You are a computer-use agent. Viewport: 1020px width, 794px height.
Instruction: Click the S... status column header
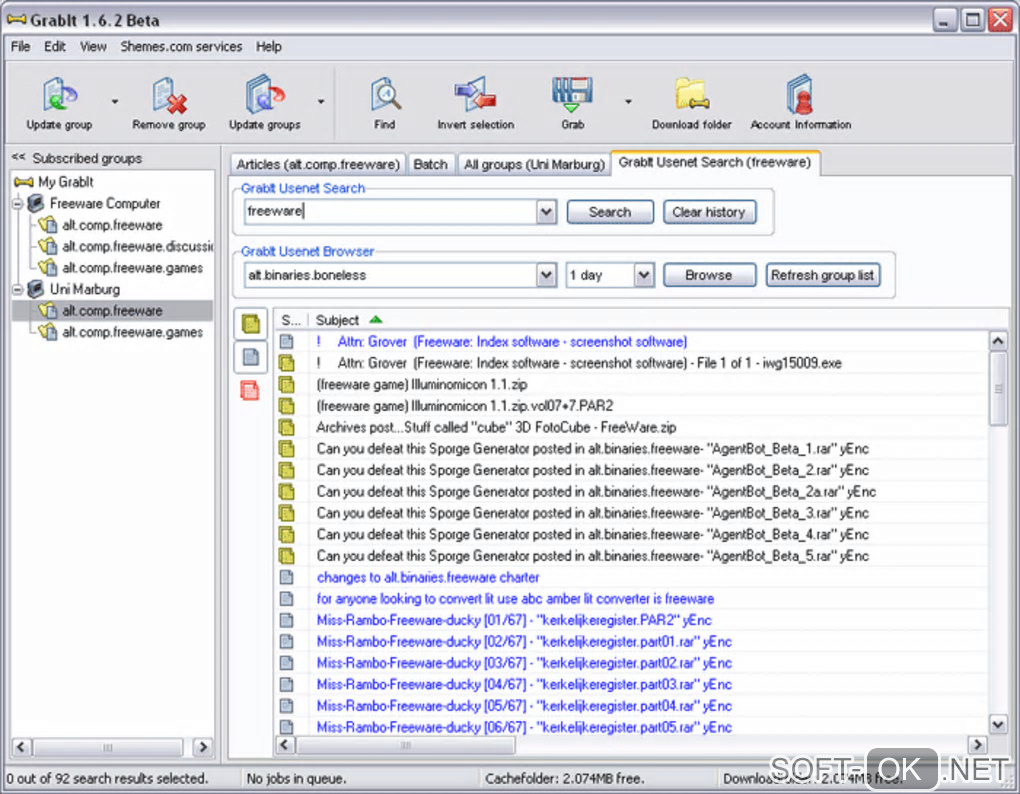click(x=291, y=320)
